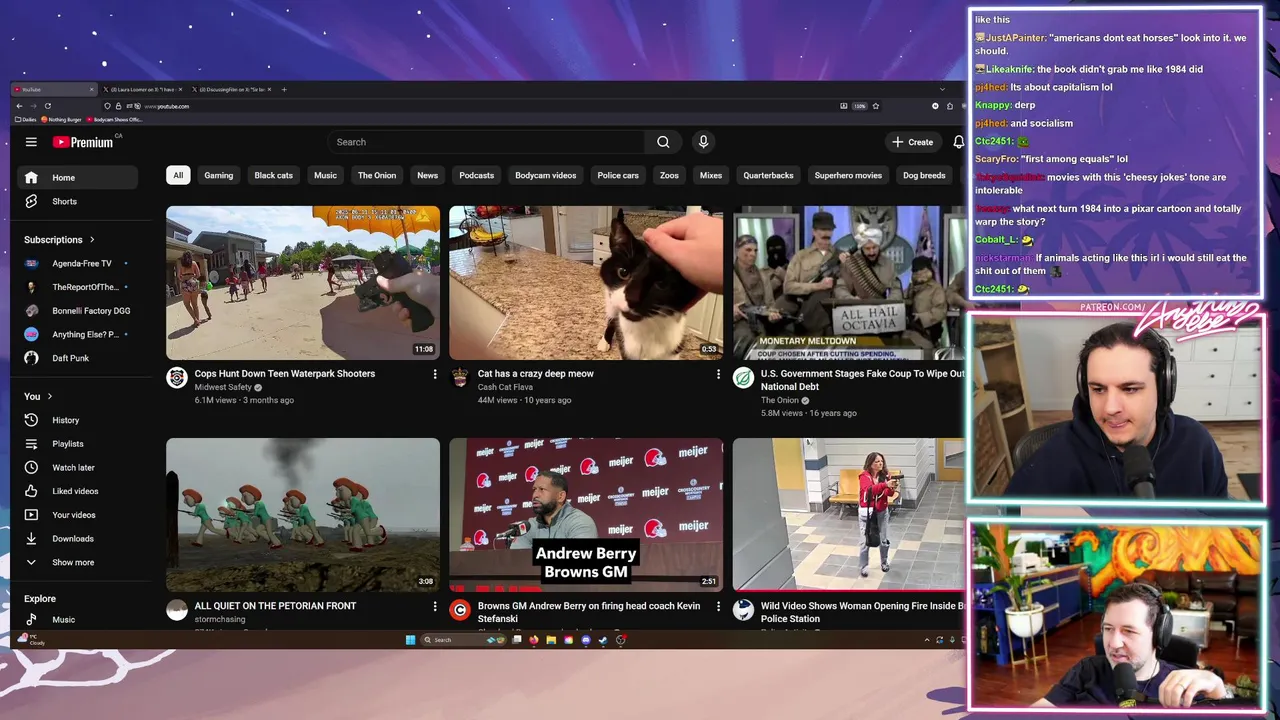Viewport: 1280px width, 720px height.
Task: Play the All Hail Octavia thumbnail
Action: point(849,283)
